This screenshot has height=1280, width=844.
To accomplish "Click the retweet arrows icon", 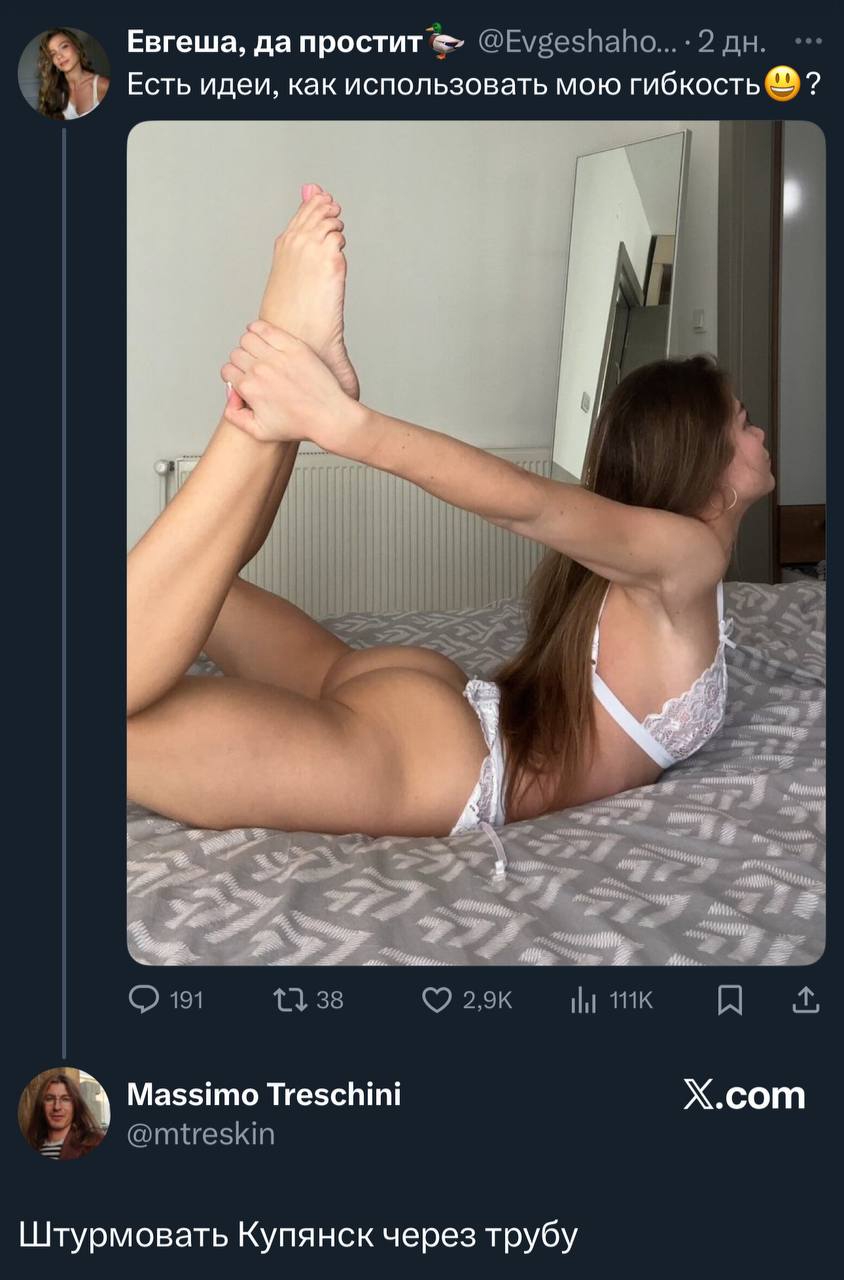I will [287, 999].
